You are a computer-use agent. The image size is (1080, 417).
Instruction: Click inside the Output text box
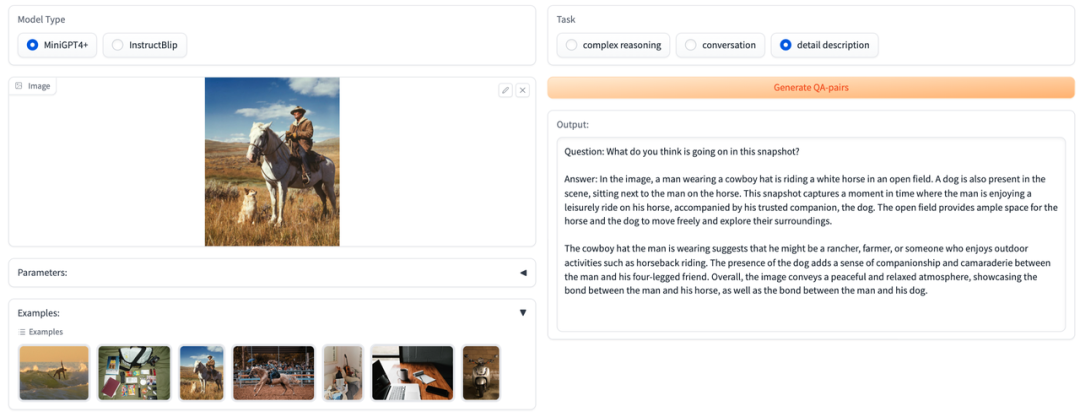pyautogui.click(x=811, y=235)
